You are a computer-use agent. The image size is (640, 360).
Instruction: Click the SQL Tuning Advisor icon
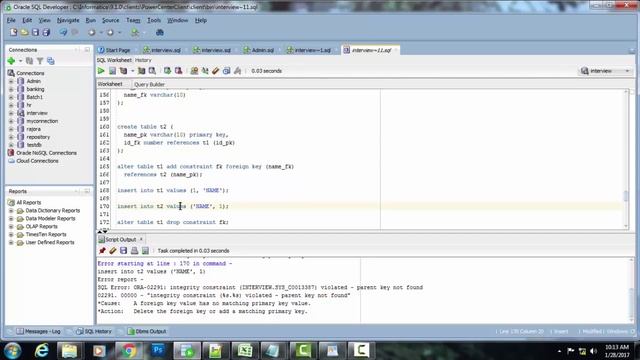point(152,71)
